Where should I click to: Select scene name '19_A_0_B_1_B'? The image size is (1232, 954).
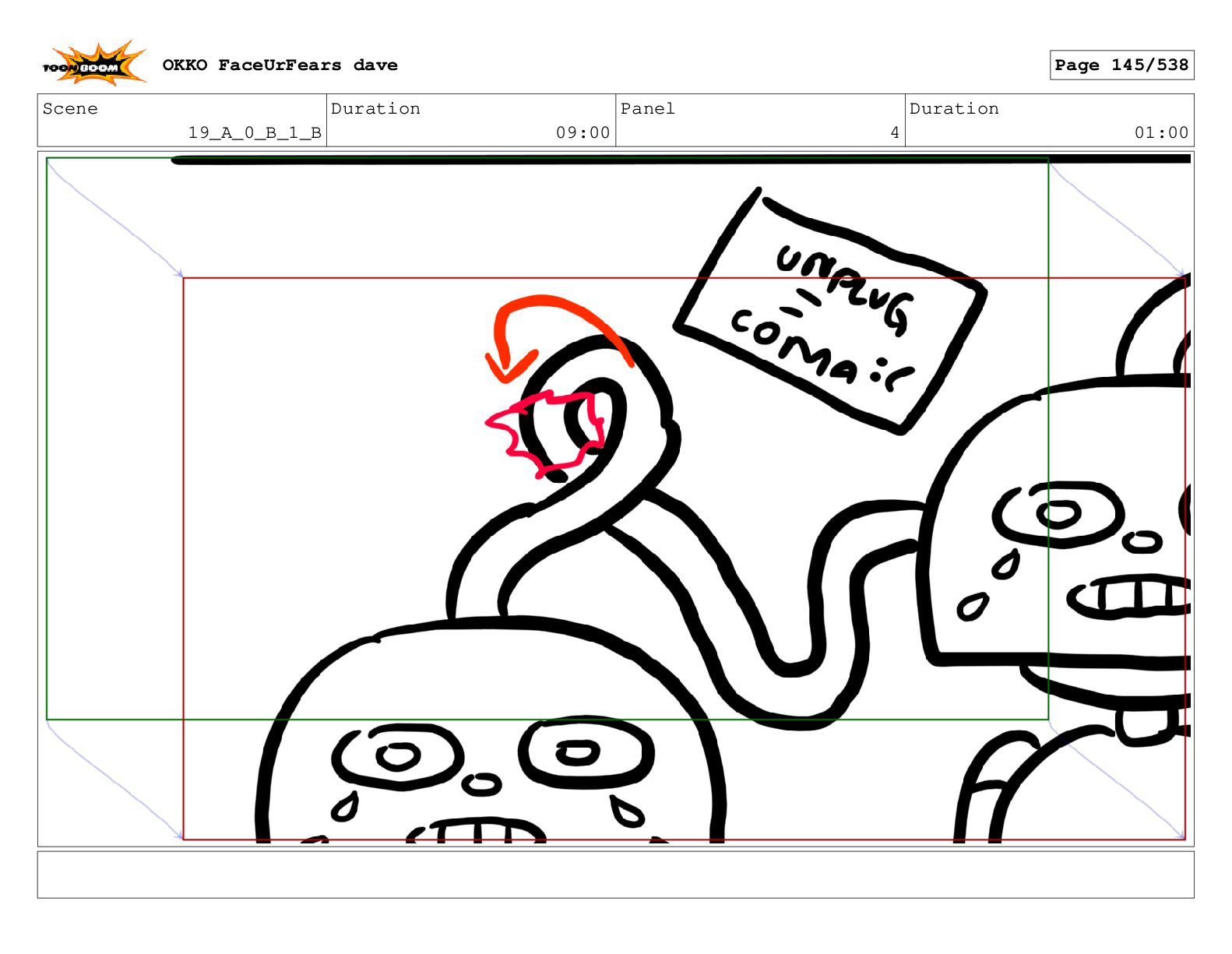[x=255, y=132]
